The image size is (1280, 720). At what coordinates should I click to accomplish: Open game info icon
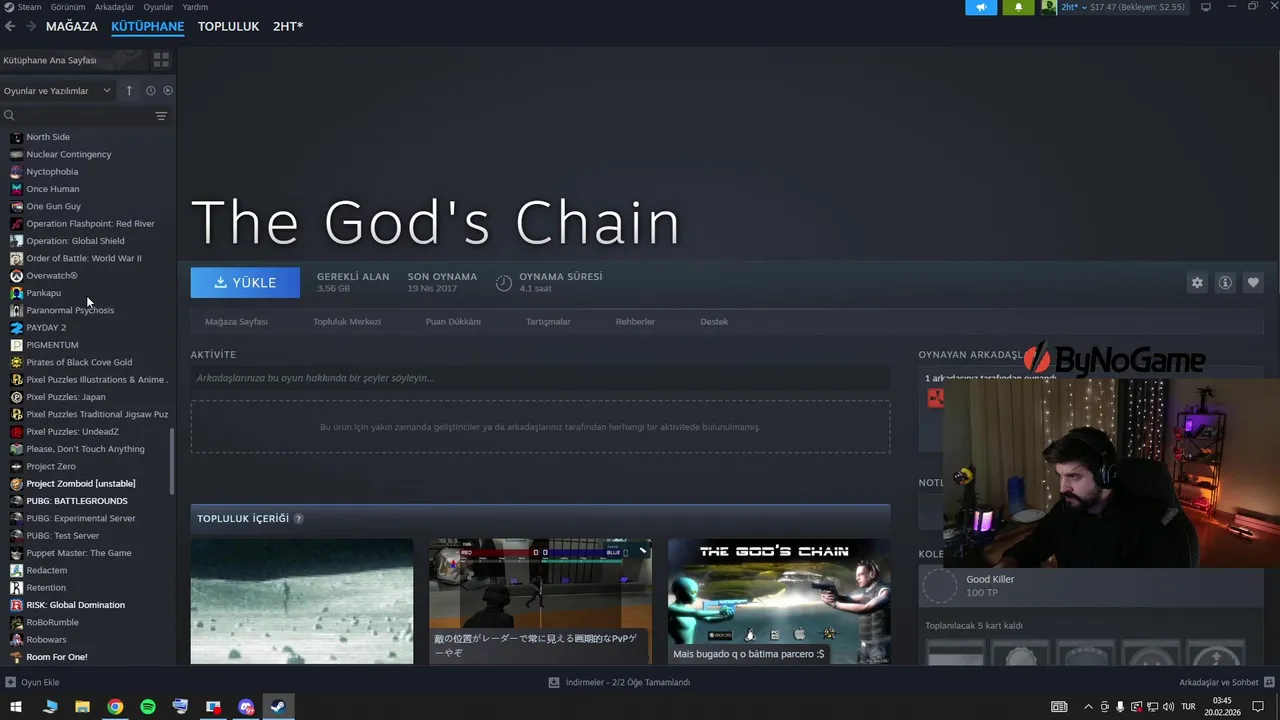pyautogui.click(x=1225, y=283)
